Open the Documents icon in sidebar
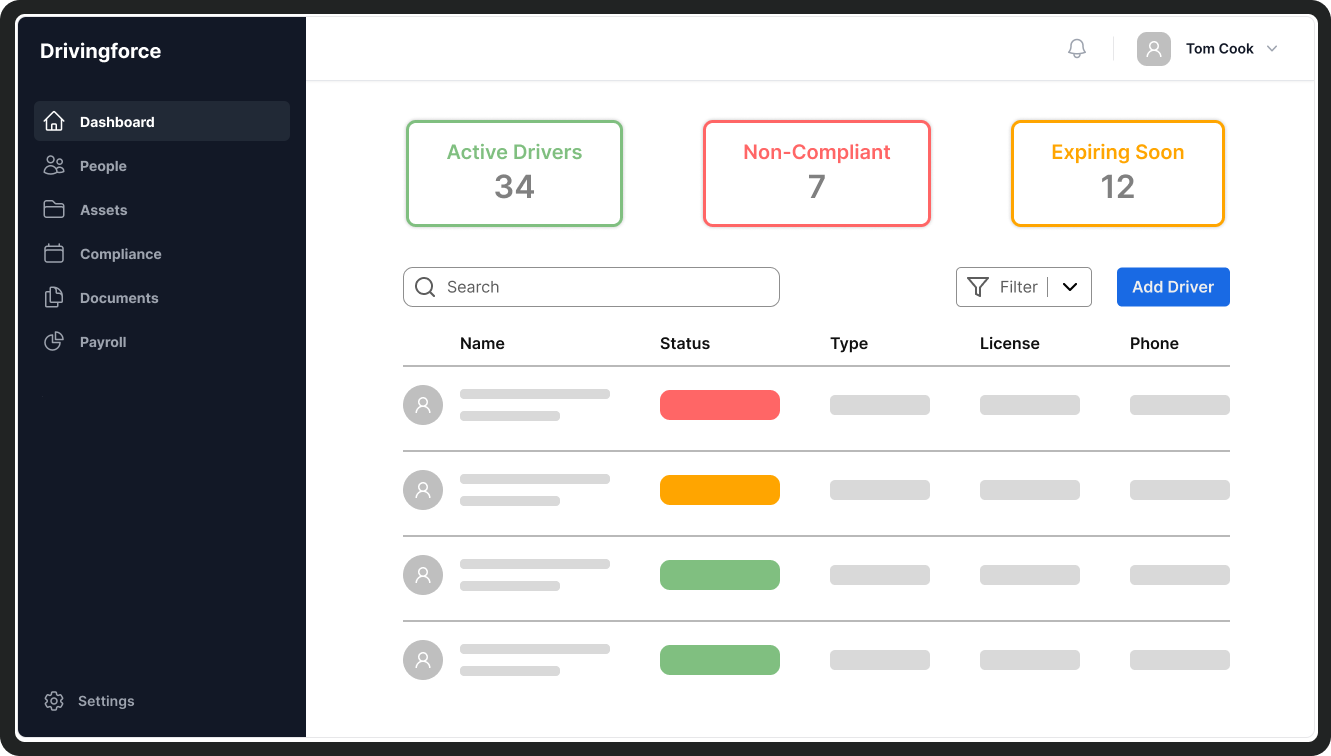Screen dimensions: 1331x756 click(x=54, y=297)
